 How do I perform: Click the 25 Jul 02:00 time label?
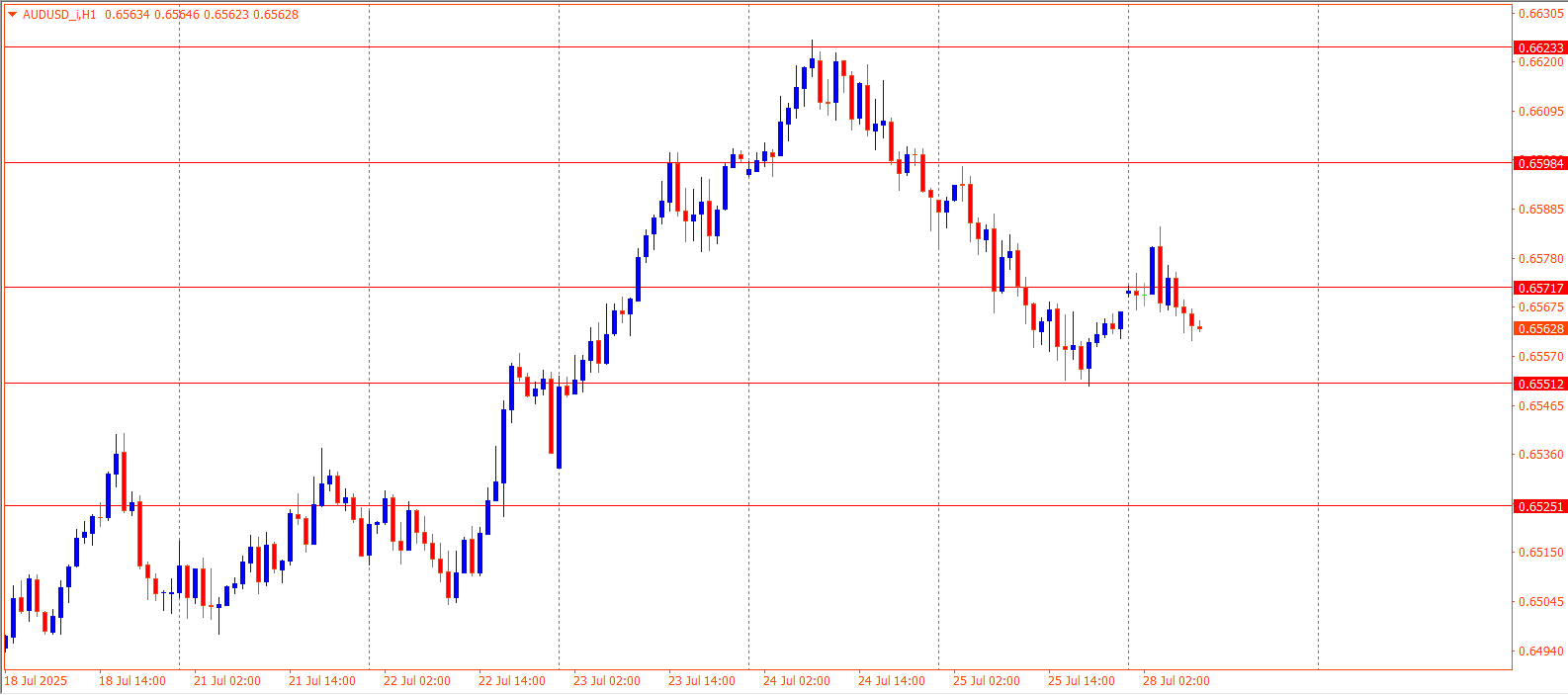(x=987, y=681)
